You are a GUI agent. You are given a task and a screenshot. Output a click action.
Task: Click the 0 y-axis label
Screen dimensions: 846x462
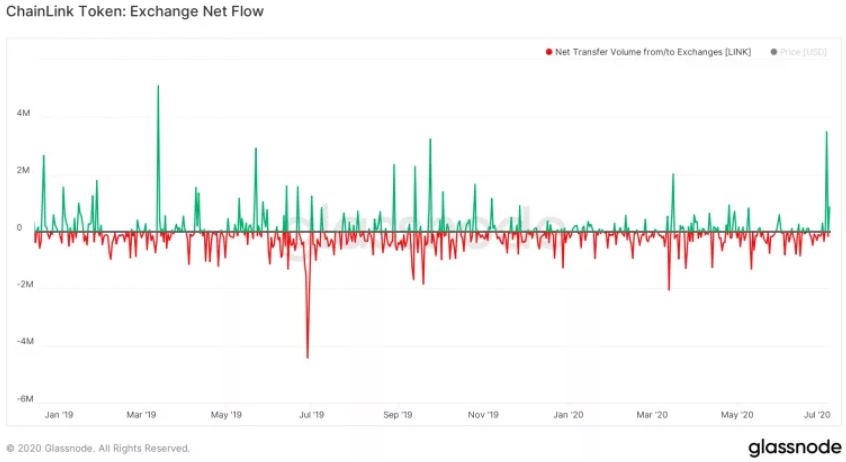[x=19, y=227]
